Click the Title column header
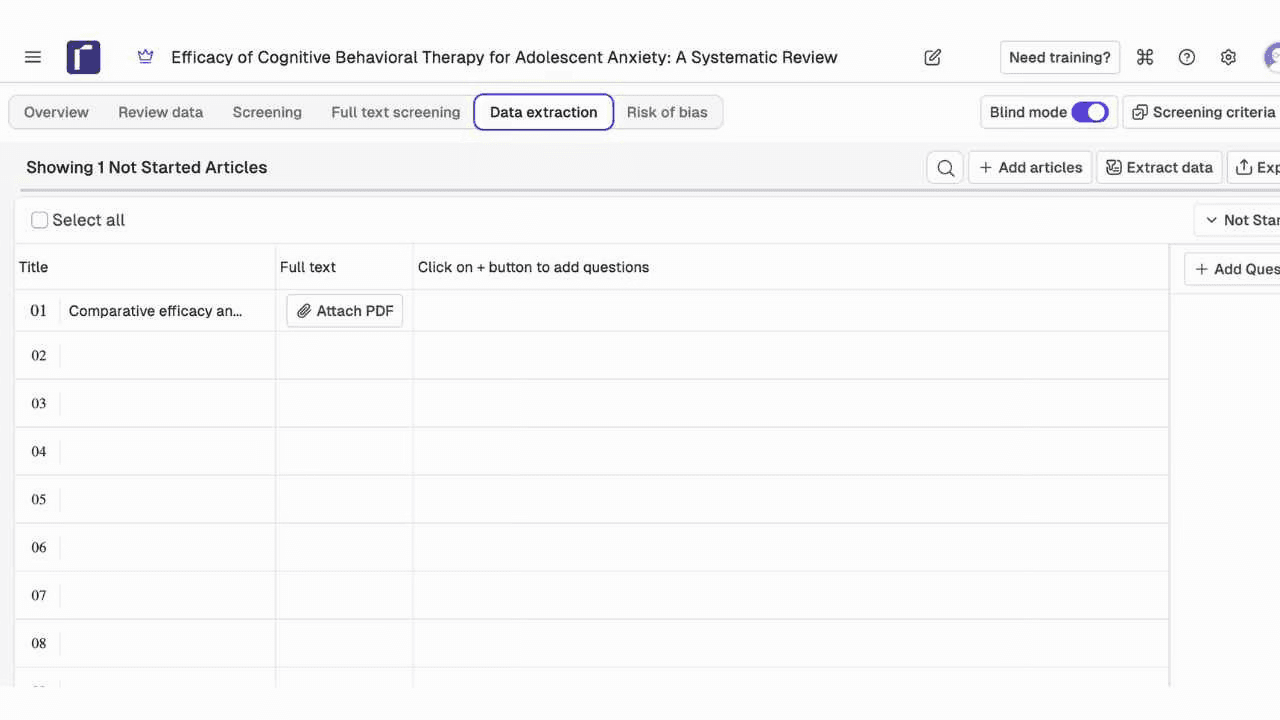Screen dimensions: 1280x720 [x=34, y=267]
